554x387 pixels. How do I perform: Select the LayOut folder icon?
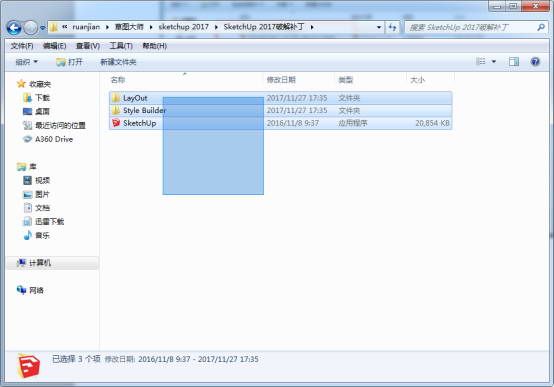click(116, 98)
